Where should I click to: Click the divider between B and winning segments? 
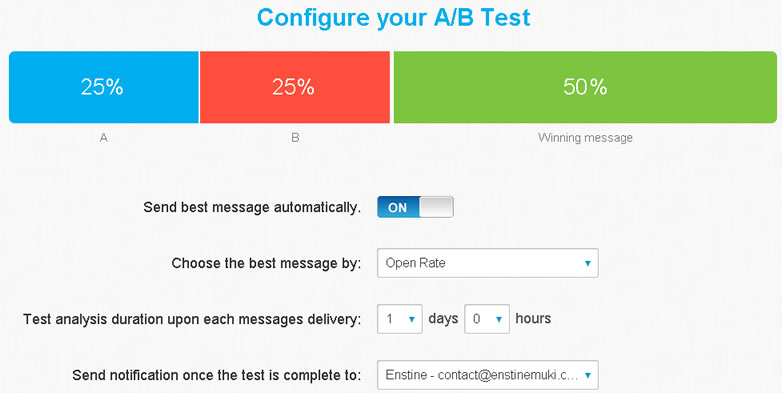pyautogui.click(x=391, y=87)
